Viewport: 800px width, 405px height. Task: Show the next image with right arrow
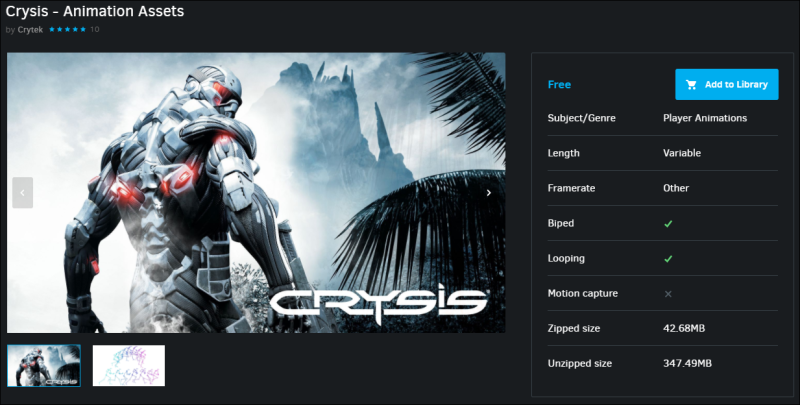pos(488,193)
